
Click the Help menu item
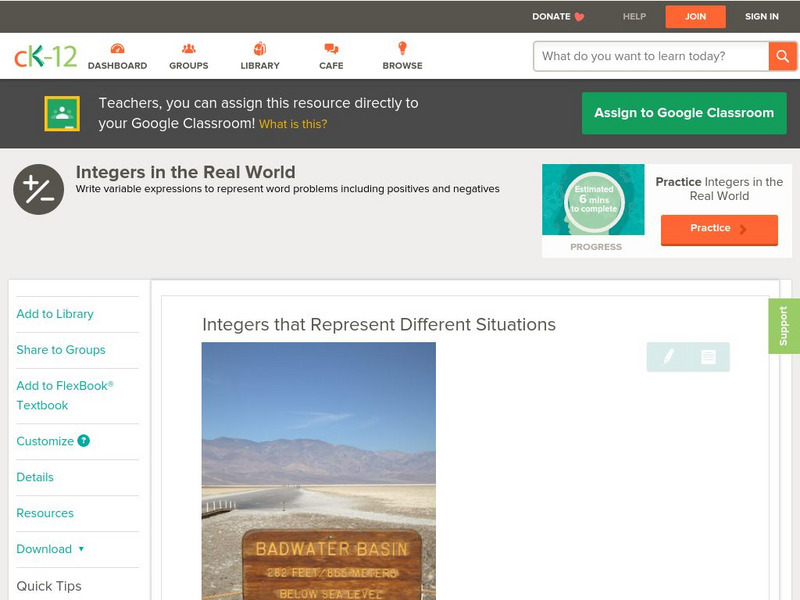(634, 17)
